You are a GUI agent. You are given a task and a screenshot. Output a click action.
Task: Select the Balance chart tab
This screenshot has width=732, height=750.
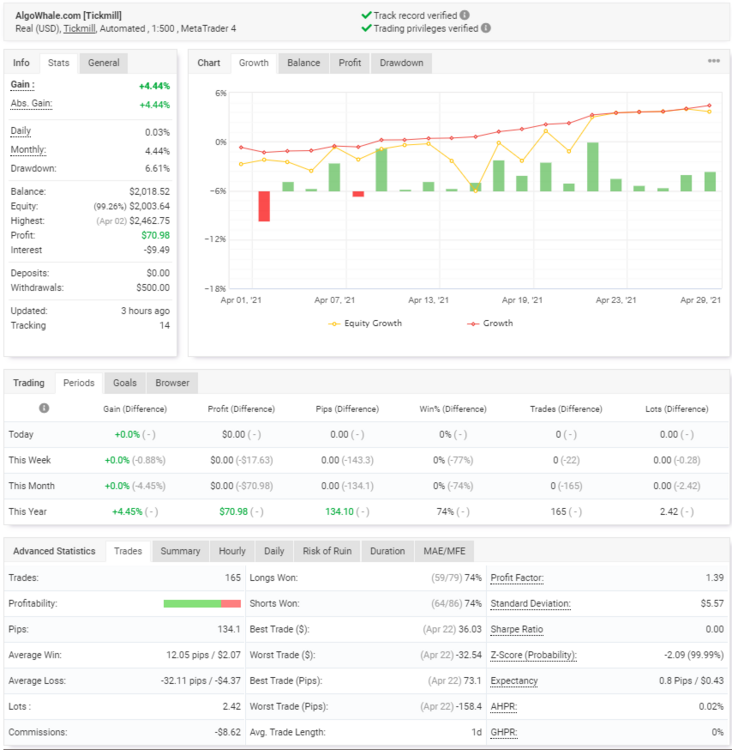pyautogui.click(x=303, y=63)
